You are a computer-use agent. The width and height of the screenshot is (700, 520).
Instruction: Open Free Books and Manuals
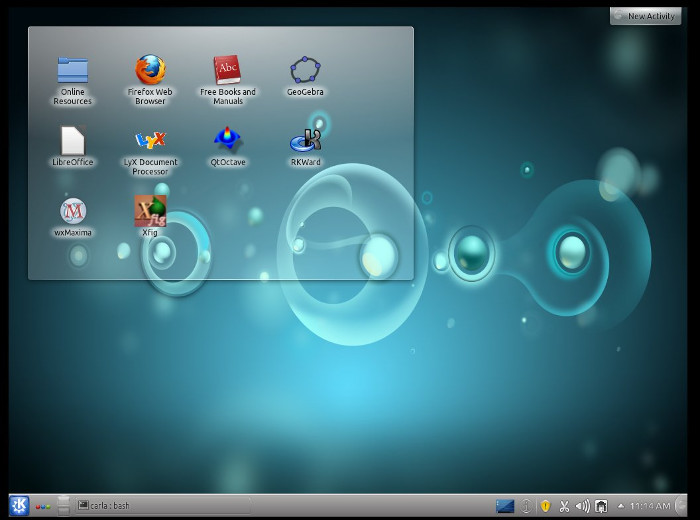228,80
